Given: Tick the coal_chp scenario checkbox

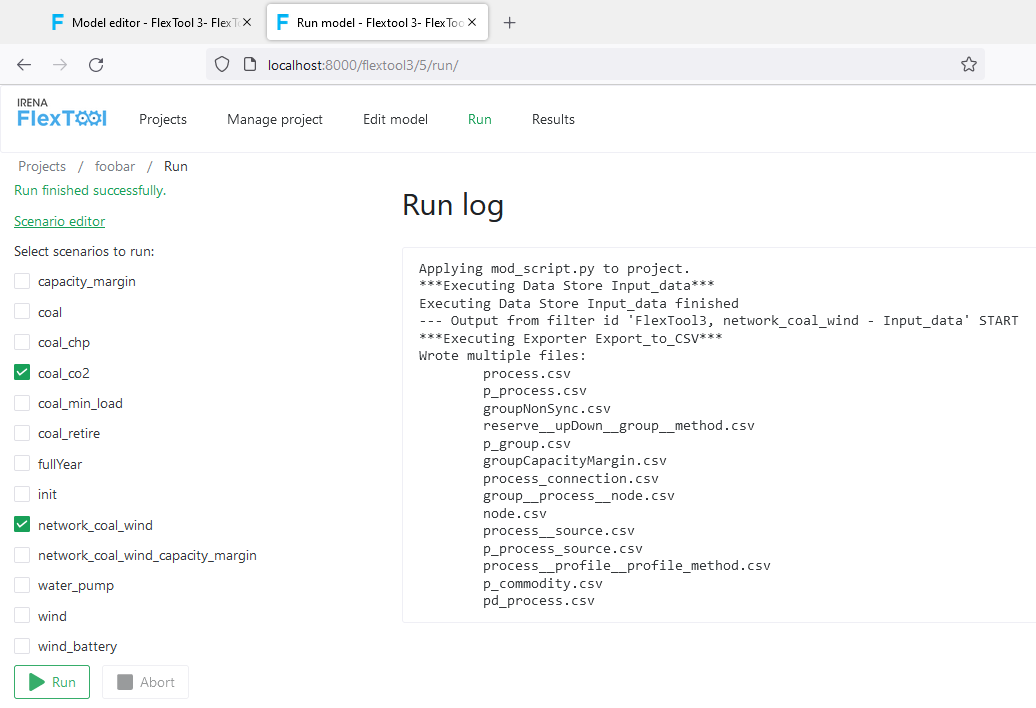Looking at the screenshot, I should point(22,342).
